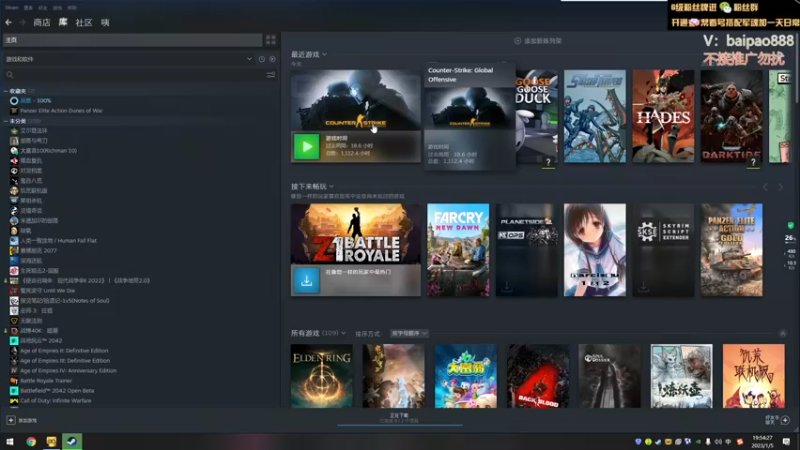Open the sort order dropdown
The width and height of the screenshot is (800, 450).
[409, 334]
